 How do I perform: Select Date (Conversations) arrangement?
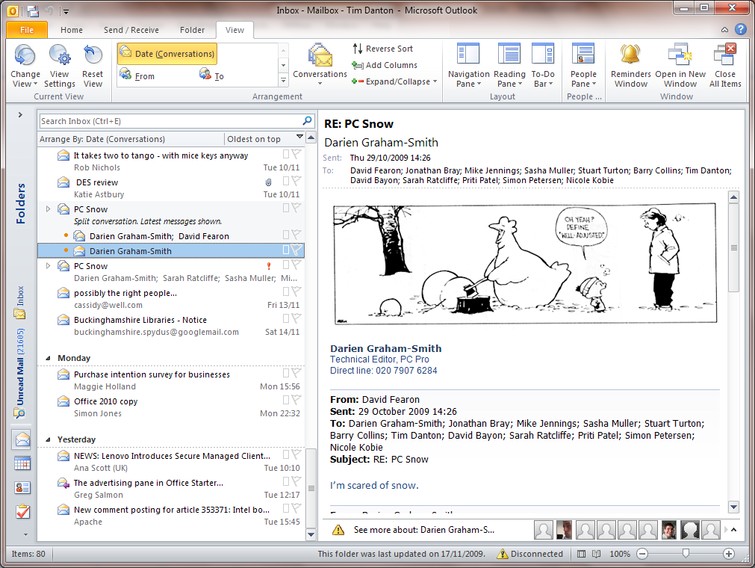167,53
